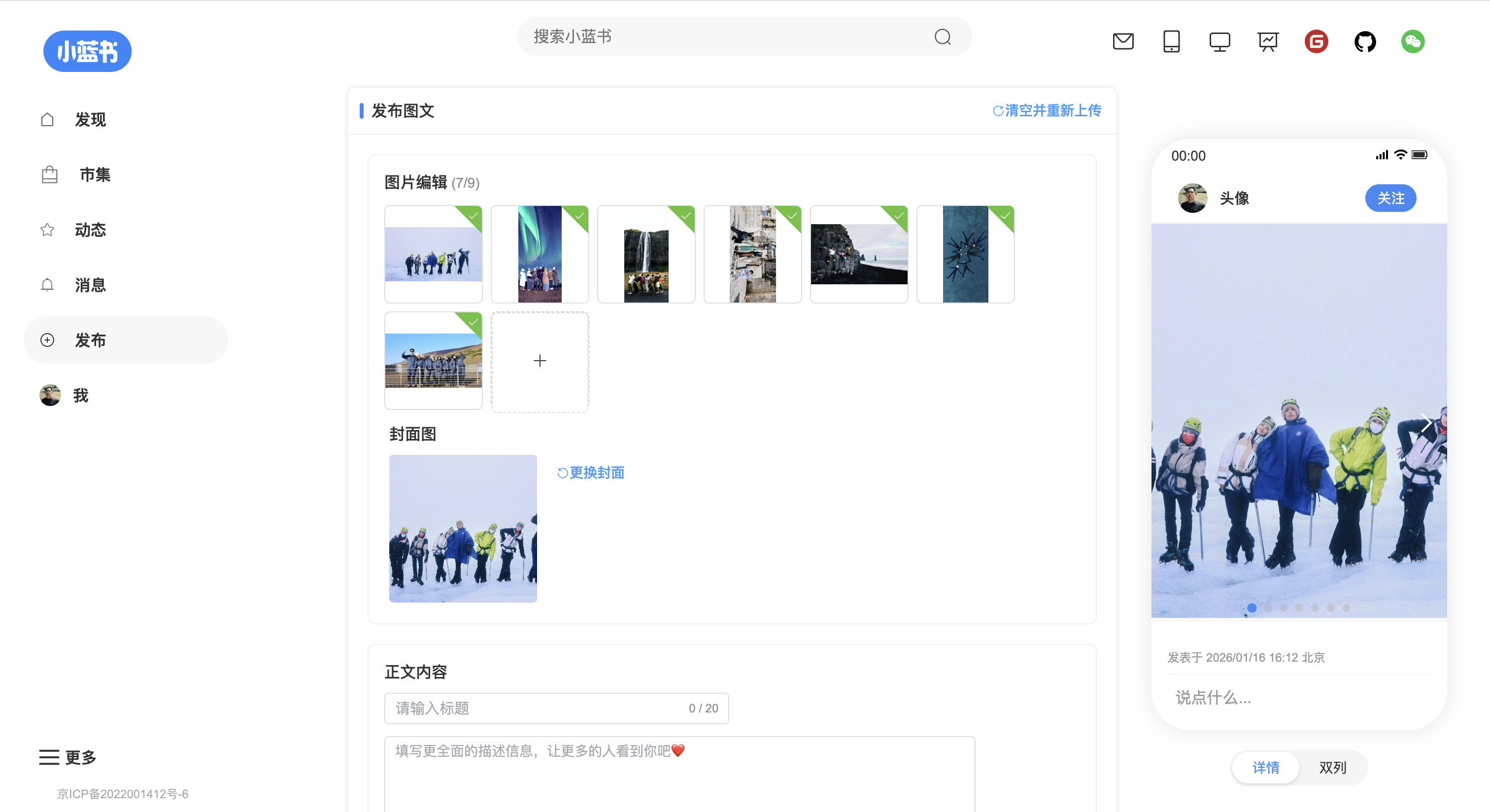Switch preview to 双列 view
The height and width of the screenshot is (812, 1490).
(x=1332, y=768)
